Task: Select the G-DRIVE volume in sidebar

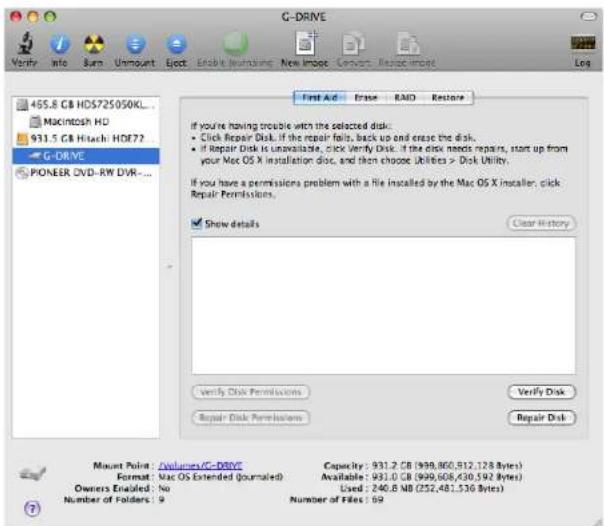Action: coord(86,156)
